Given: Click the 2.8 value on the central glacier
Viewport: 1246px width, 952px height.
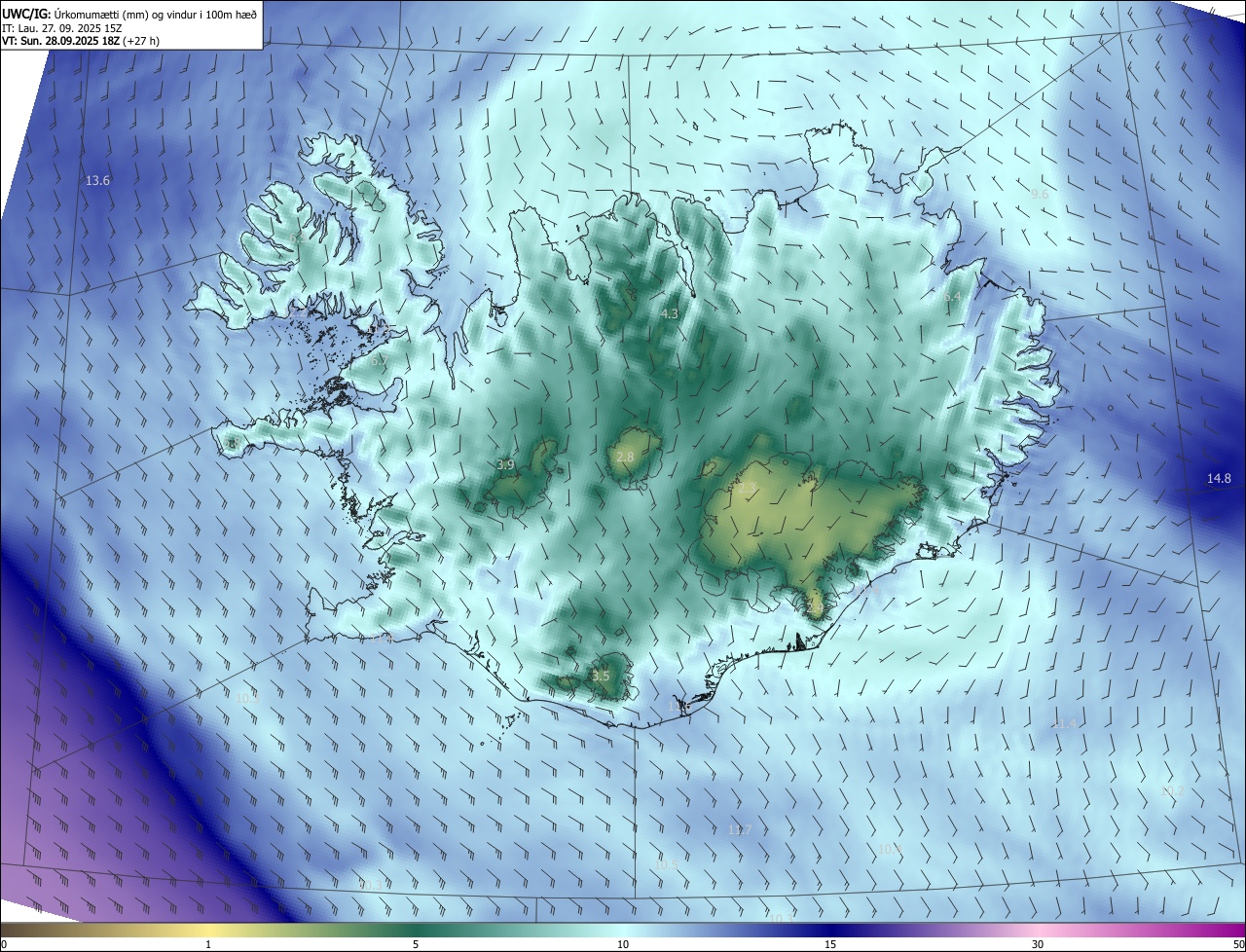Looking at the screenshot, I should [625, 457].
